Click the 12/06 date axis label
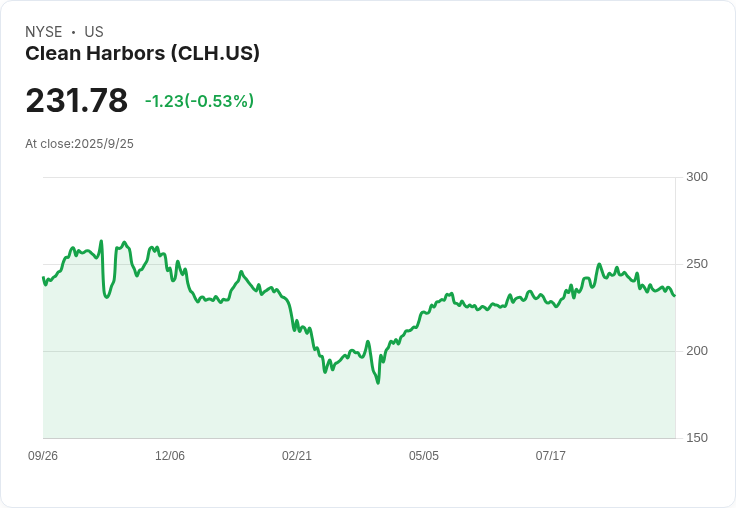736x508 pixels. (170, 456)
